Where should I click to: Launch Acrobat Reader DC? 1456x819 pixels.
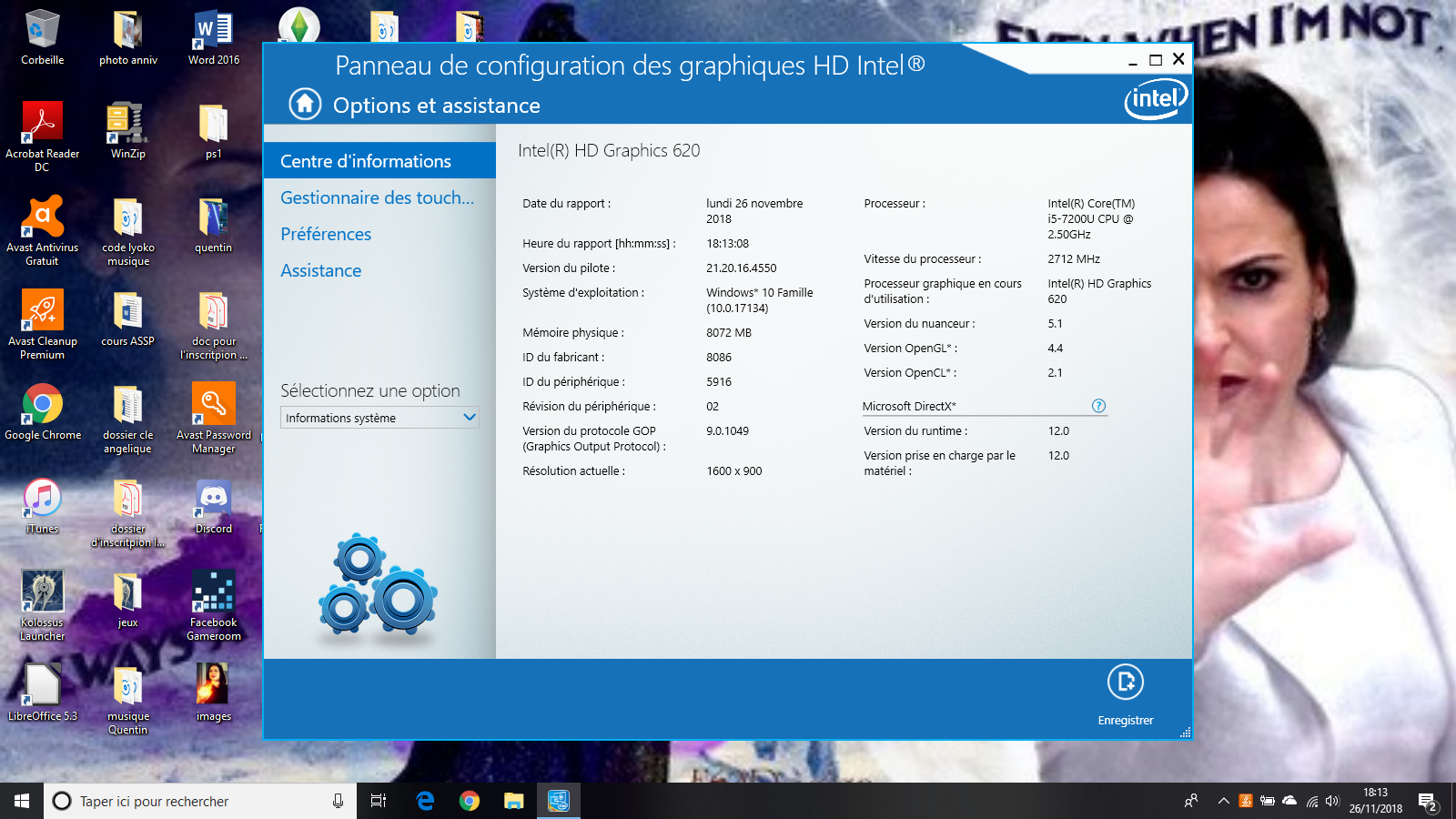[x=42, y=136]
